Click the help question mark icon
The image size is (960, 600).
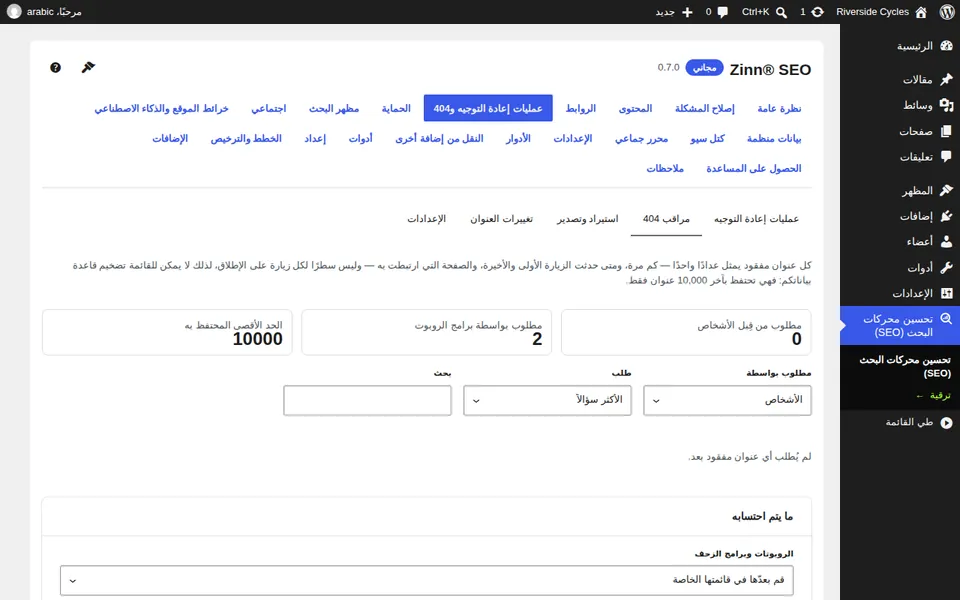(56, 67)
